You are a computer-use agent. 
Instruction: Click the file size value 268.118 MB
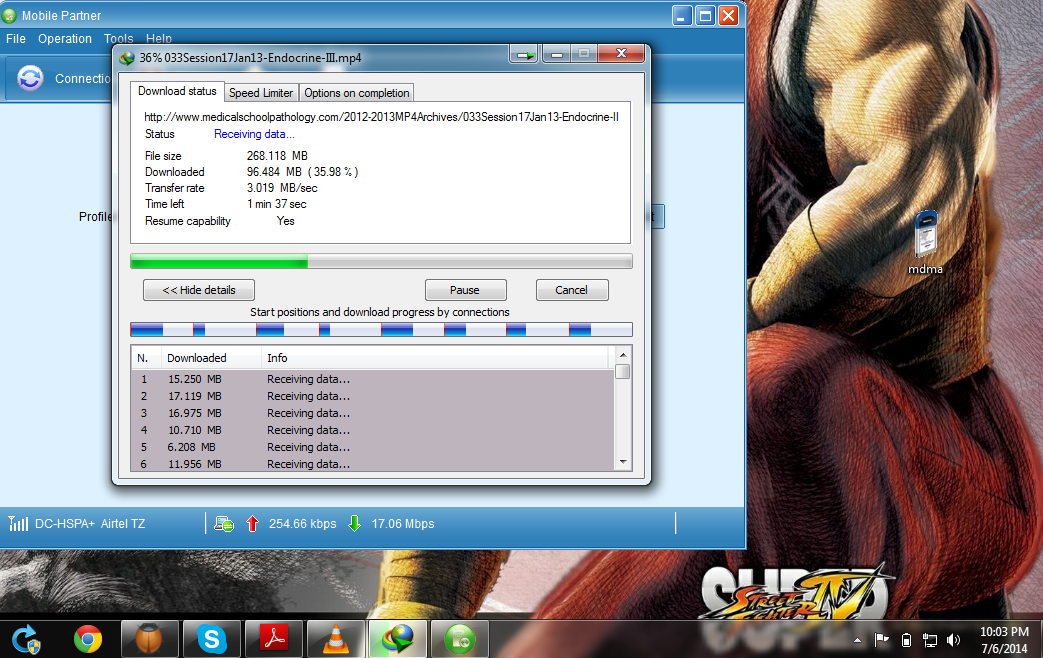point(277,156)
